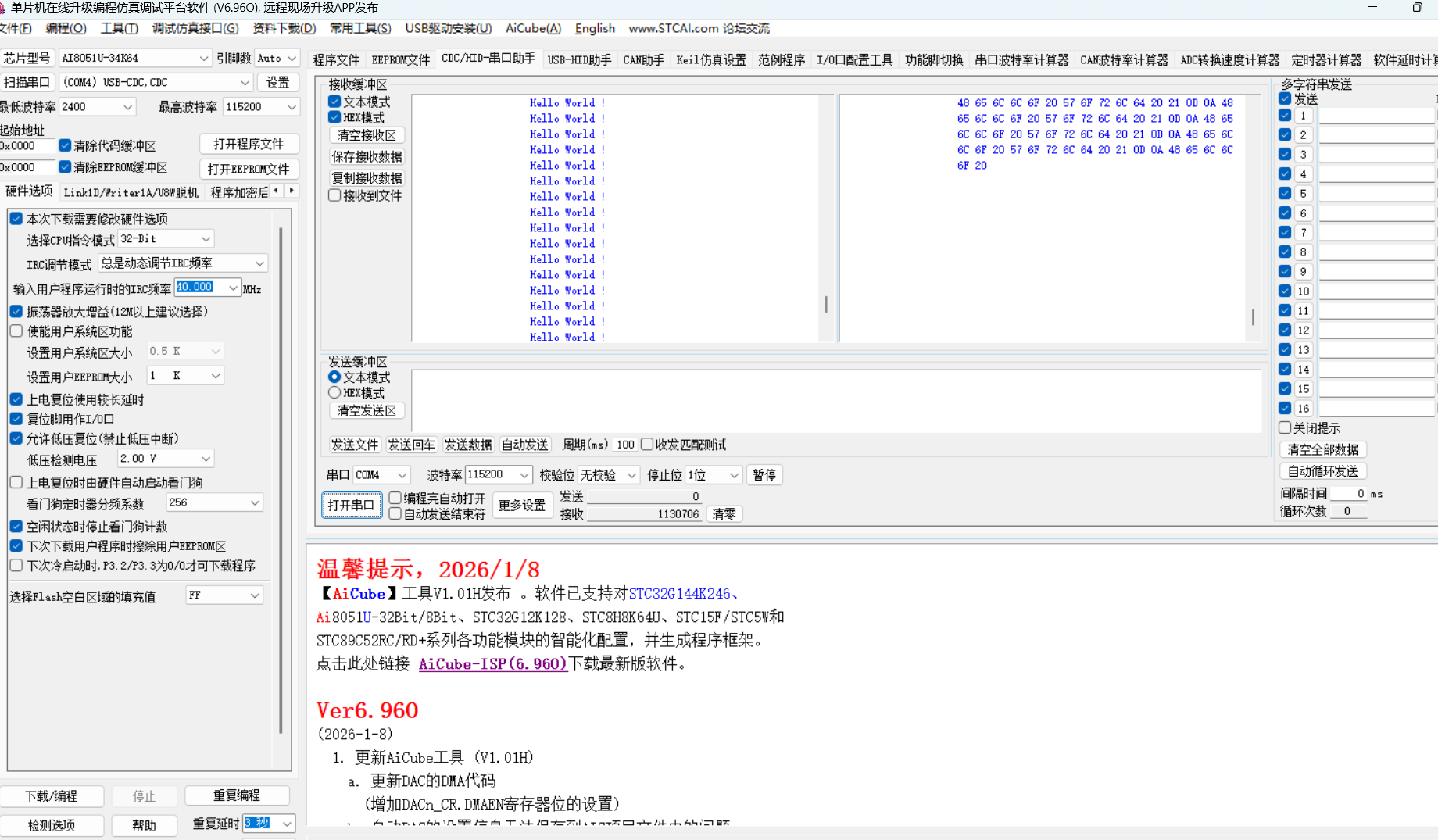The height and width of the screenshot is (840, 1438).
Task: Open the 芯片型号 chip model dropdown
Action: click(205, 57)
